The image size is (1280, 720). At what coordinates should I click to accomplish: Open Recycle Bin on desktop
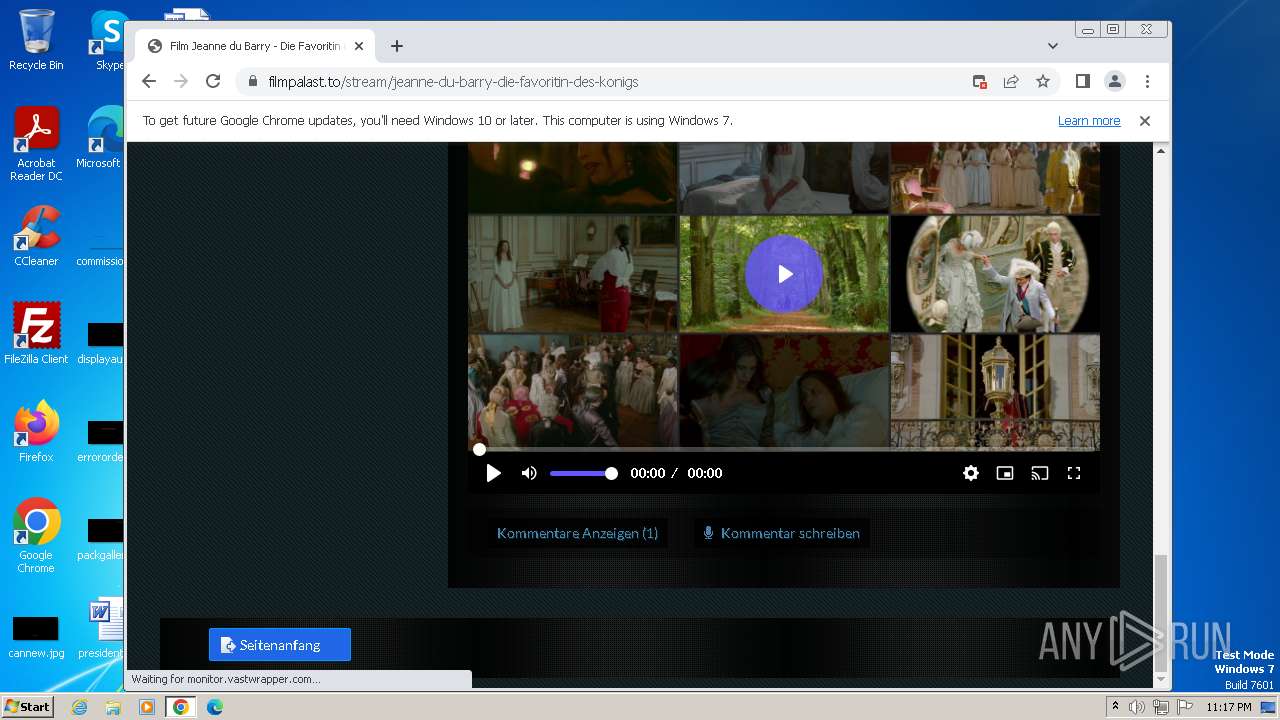[36, 40]
